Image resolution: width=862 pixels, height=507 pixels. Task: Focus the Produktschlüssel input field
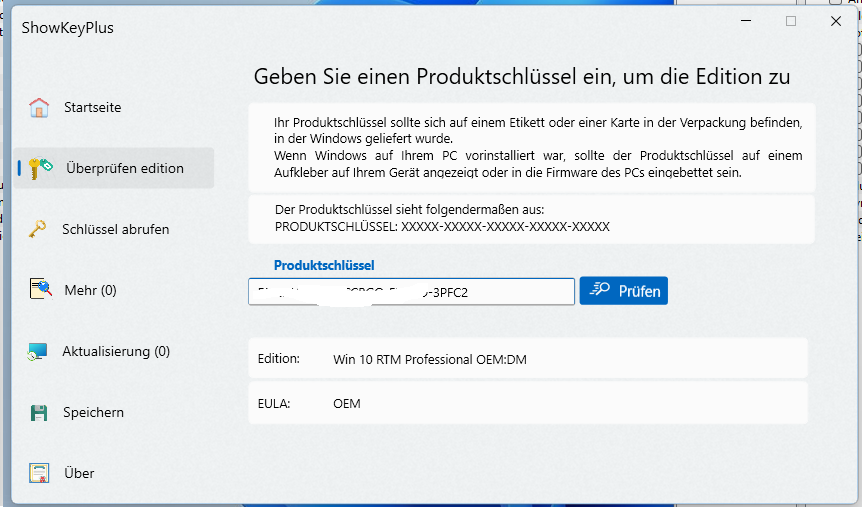411,291
